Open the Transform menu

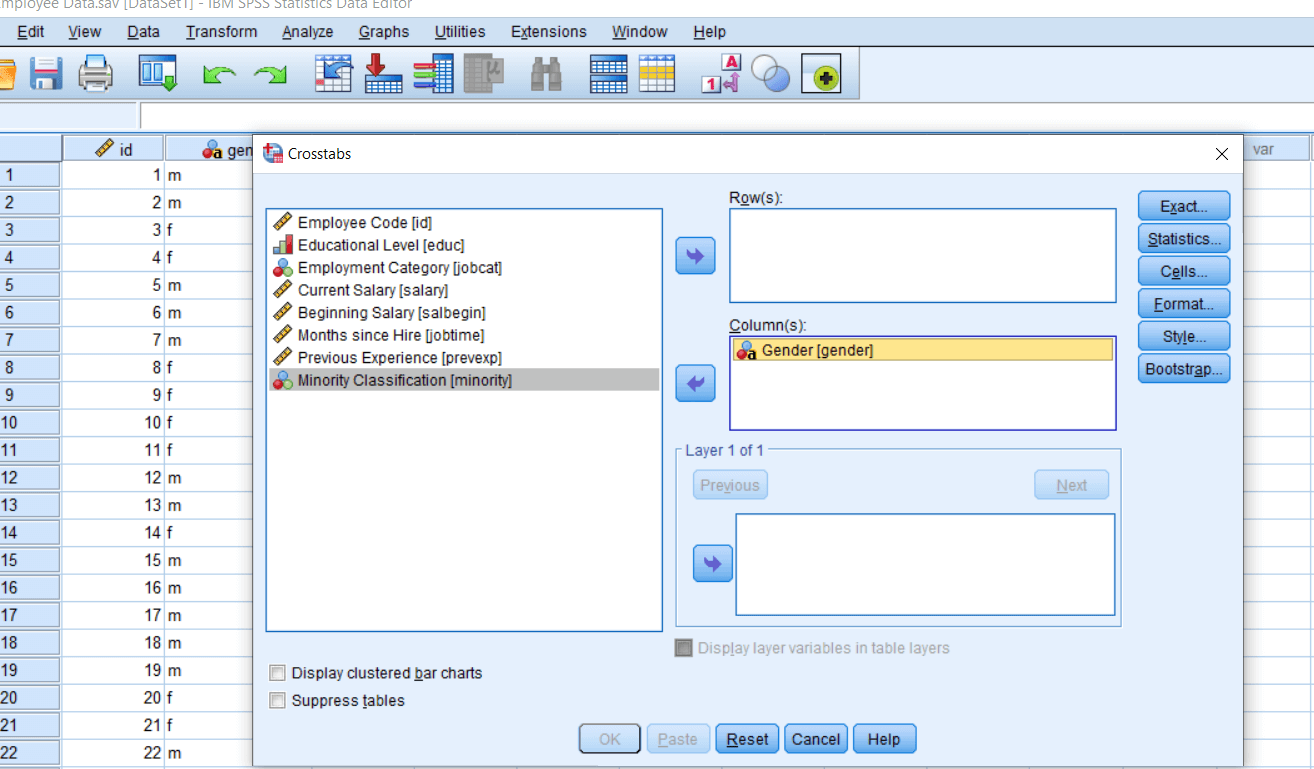222,32
